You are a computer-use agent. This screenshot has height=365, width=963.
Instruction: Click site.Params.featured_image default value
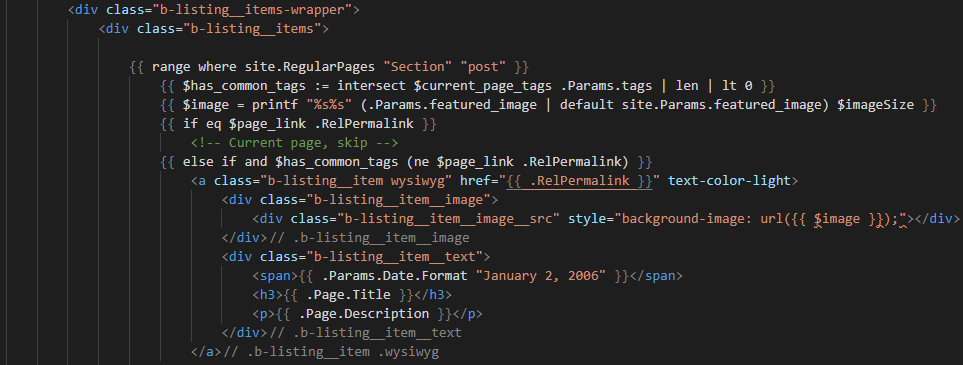(722, 104)
